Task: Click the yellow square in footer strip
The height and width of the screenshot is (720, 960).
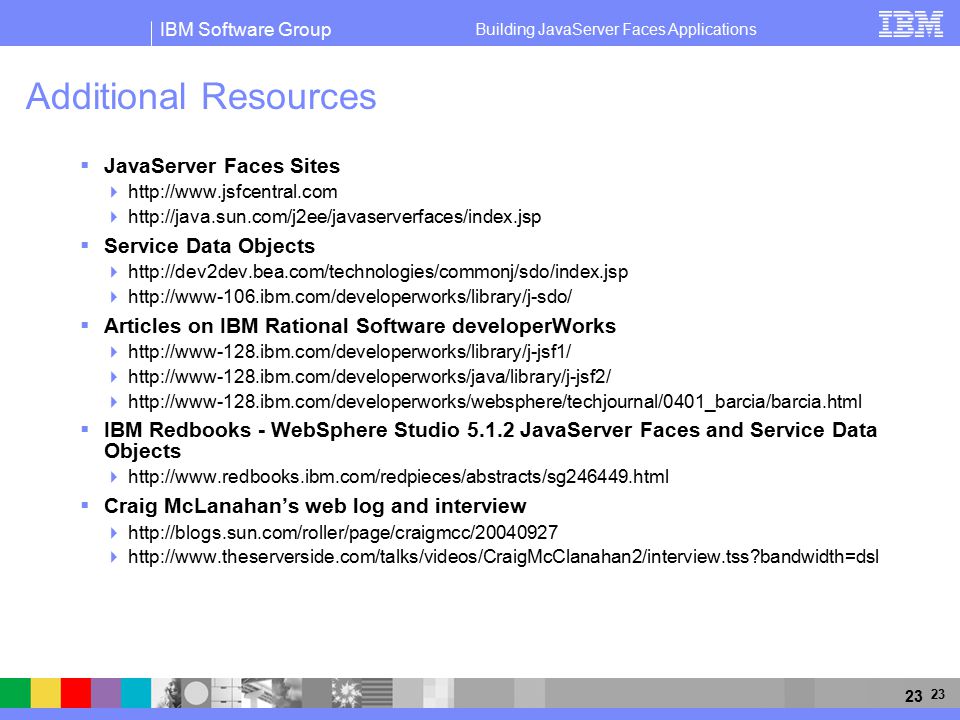Action: click(46, 693)
